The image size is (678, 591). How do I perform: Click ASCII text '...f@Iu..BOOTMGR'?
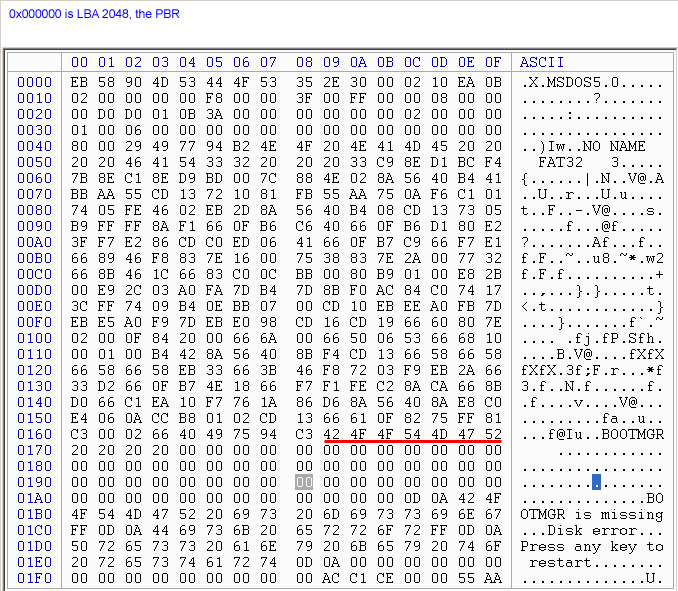[592, 434]
